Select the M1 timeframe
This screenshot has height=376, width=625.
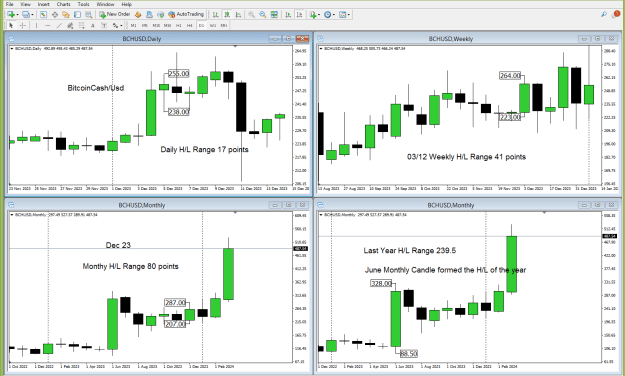coord(134,25)
